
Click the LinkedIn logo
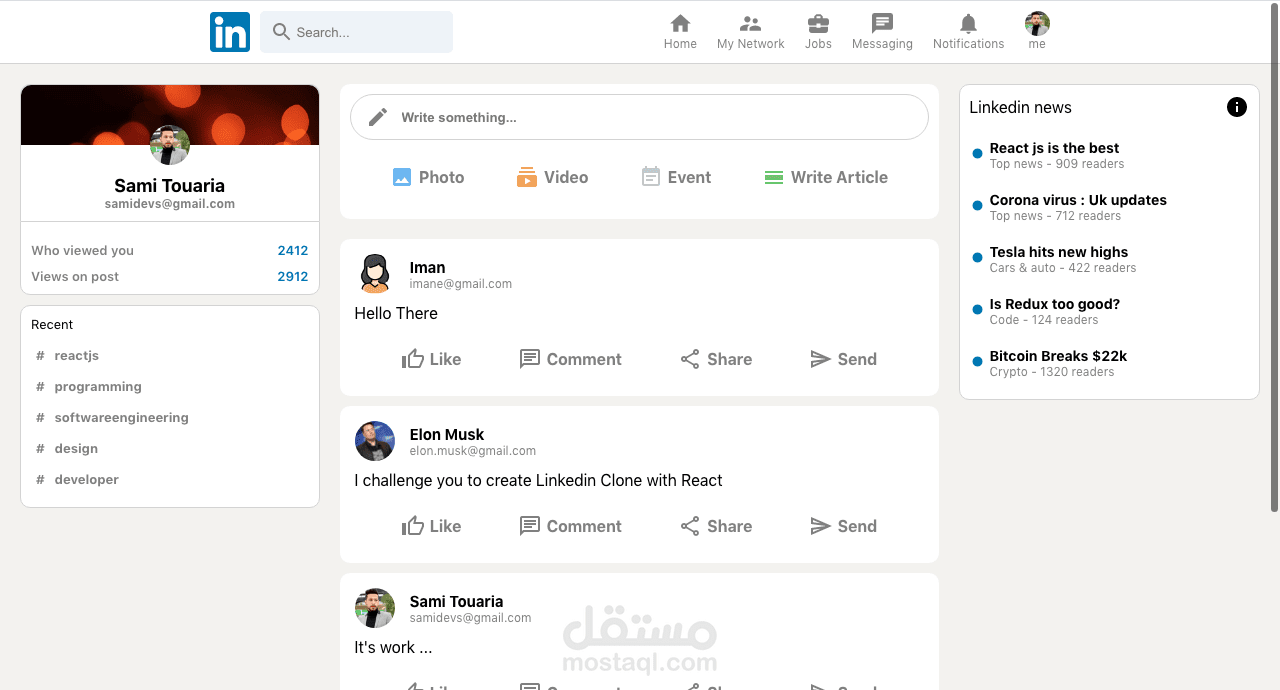point(230,32)
